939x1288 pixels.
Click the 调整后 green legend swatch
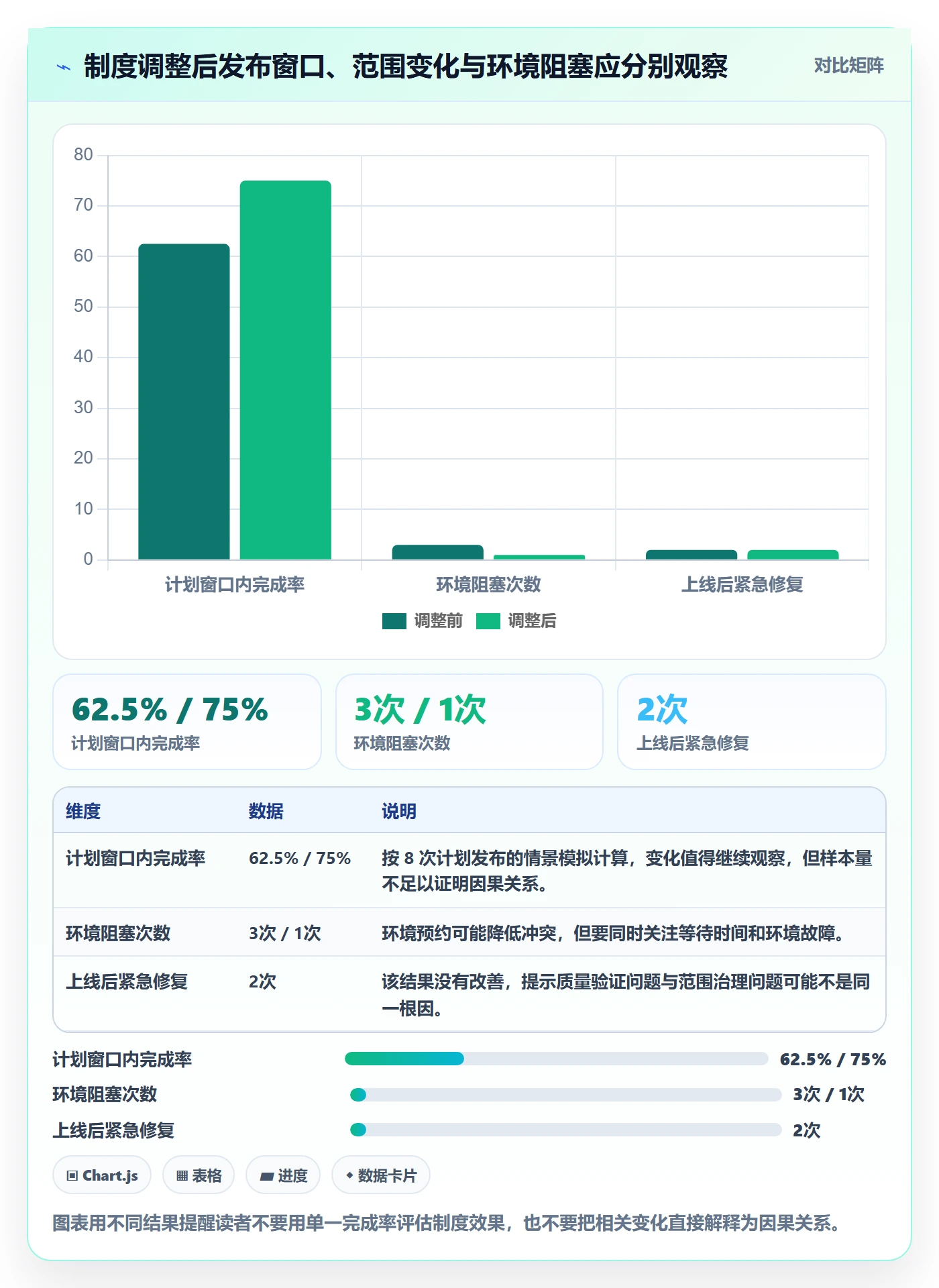[x=488, y=621]
